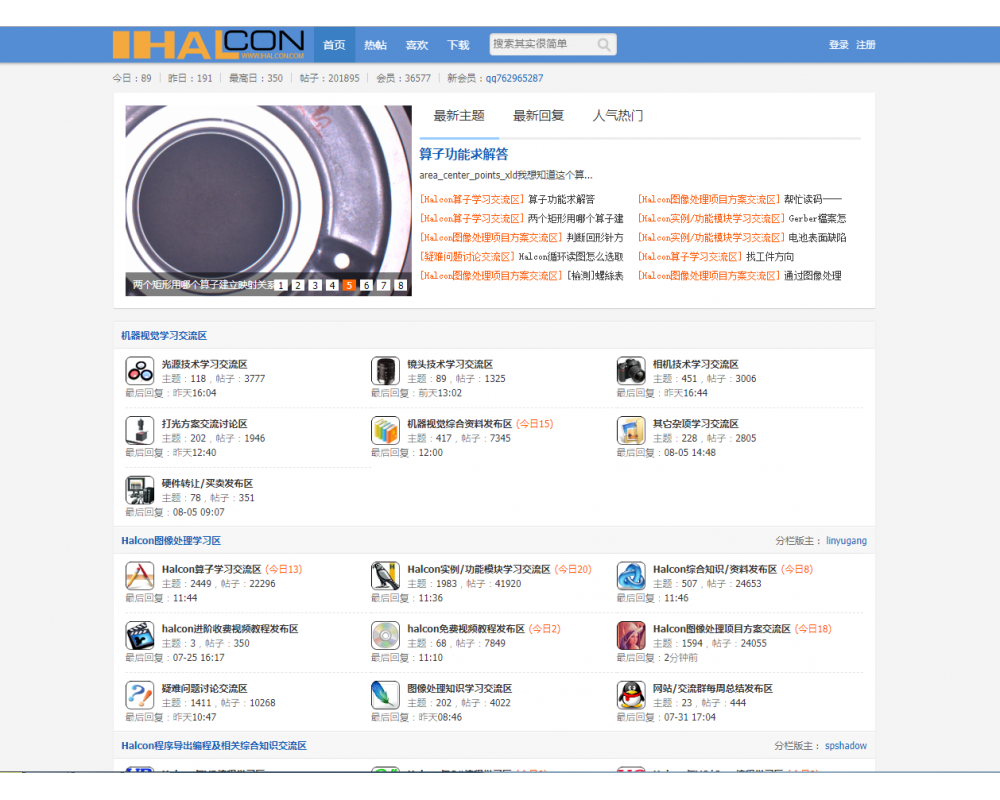Open Halcon实例/功能模块学习交流区 bird icon
Image resolution: width=1000 pixels, height=800 pixels.
coord(385,575)
